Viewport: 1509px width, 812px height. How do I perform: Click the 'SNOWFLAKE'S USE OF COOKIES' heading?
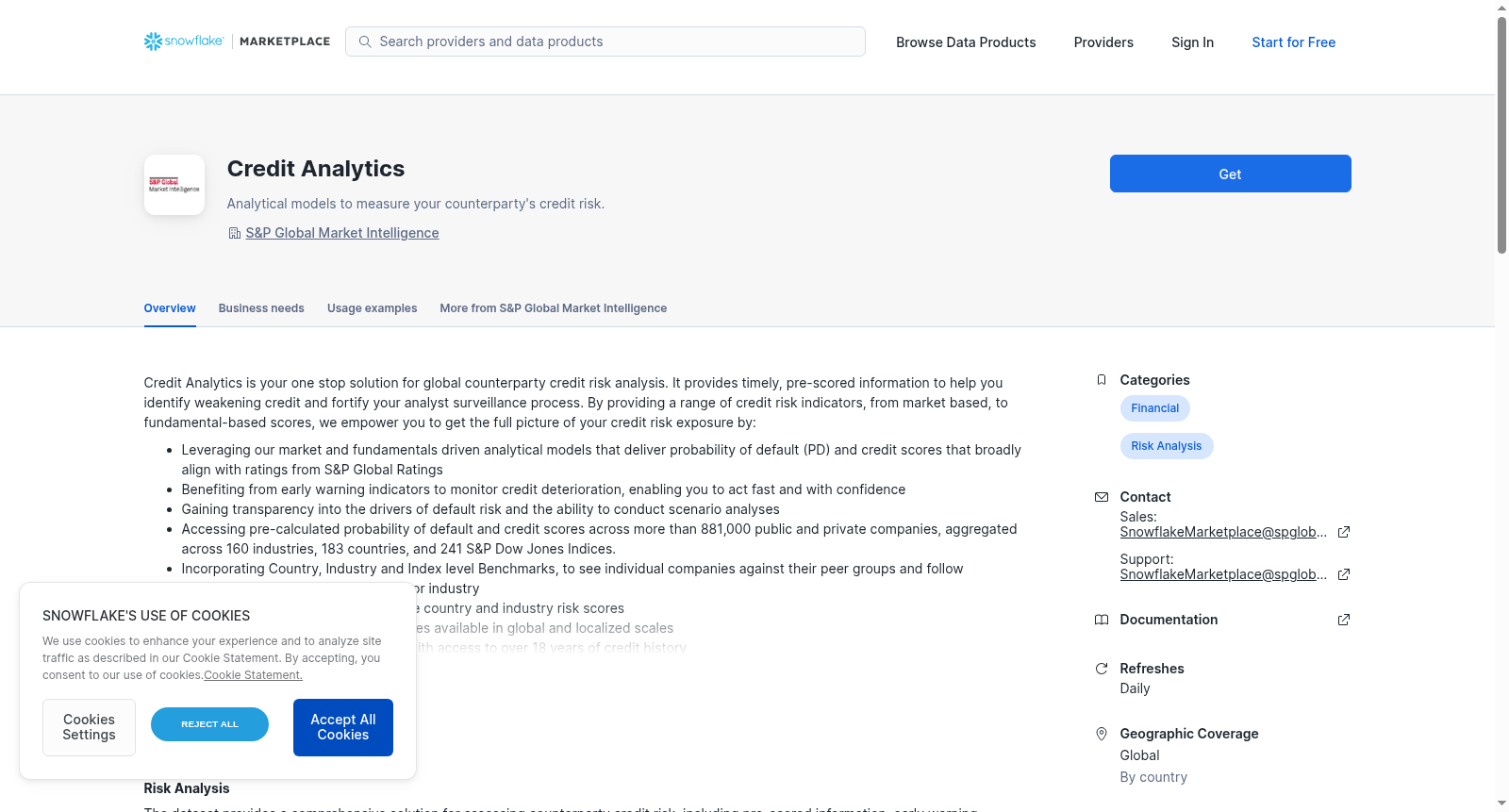click(146, 616)
